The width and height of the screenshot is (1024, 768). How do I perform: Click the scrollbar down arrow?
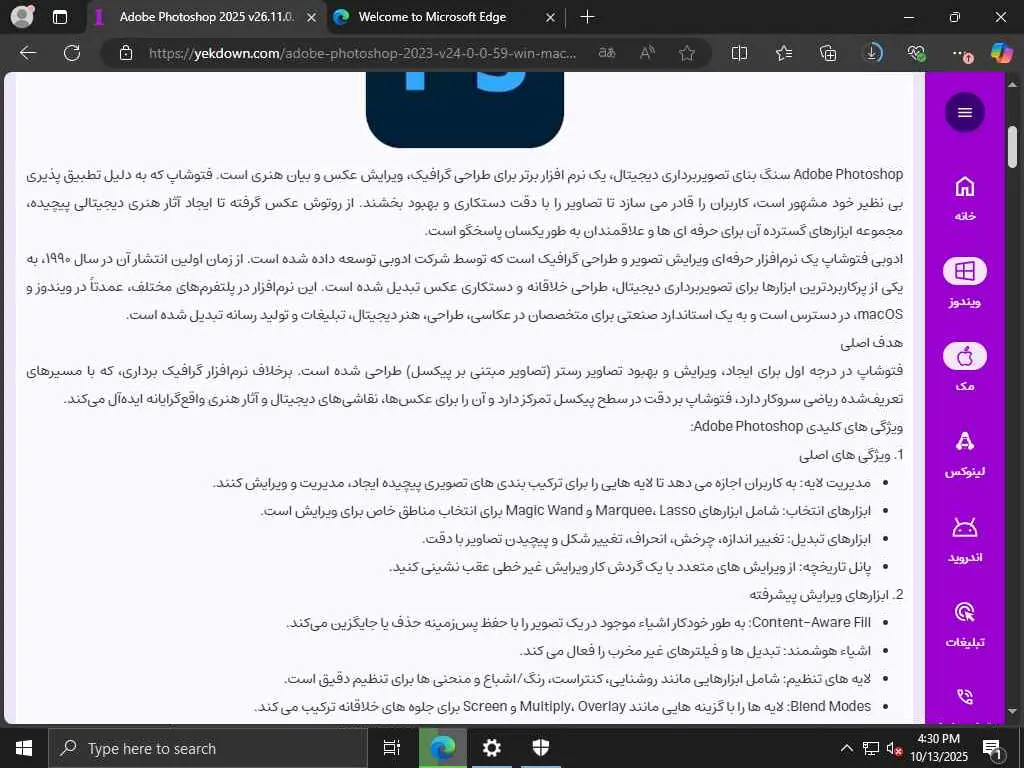[x=1013, y=711]
